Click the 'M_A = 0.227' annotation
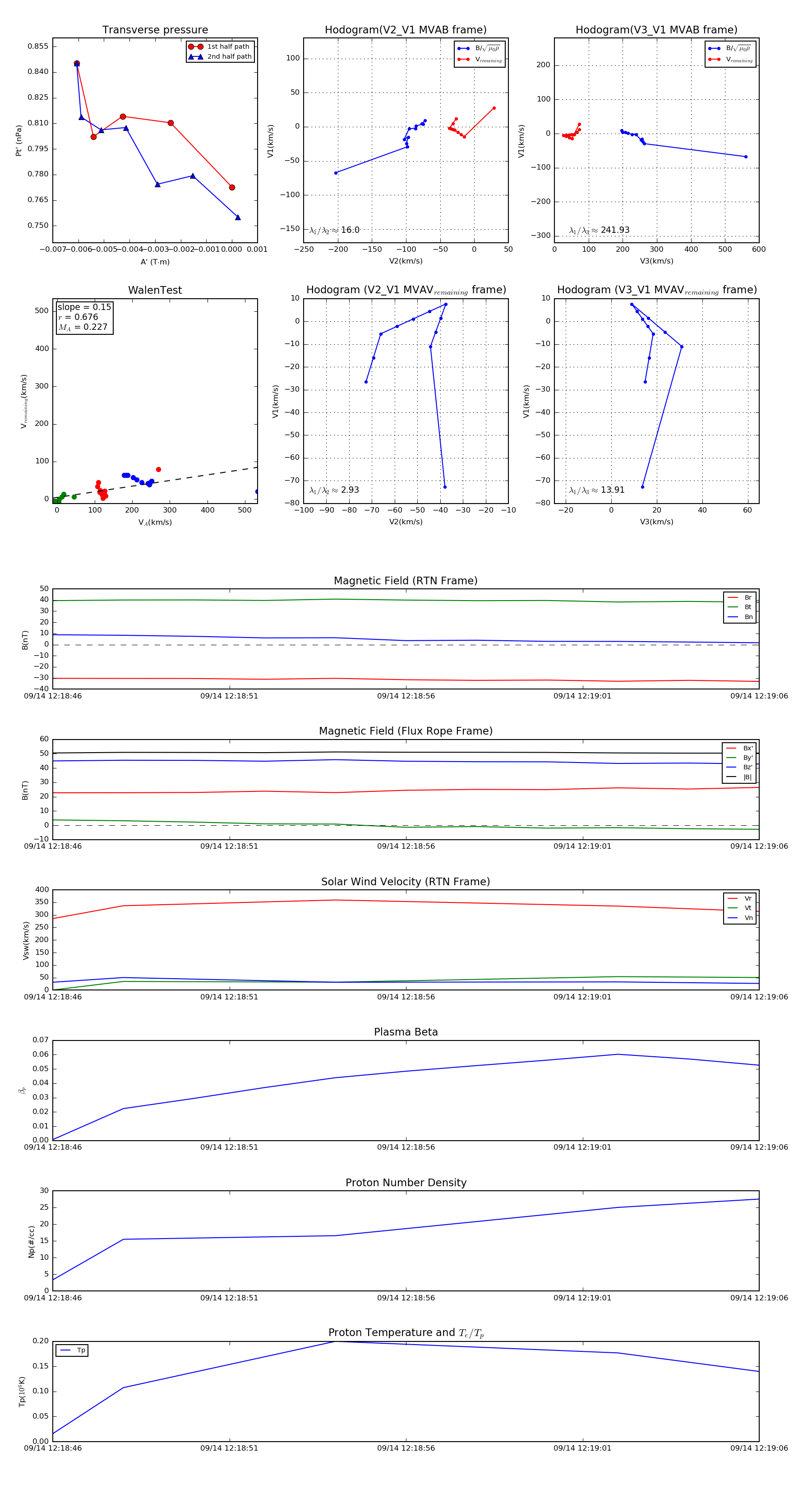The image size is (812, 1489). (x=83, y=327)
